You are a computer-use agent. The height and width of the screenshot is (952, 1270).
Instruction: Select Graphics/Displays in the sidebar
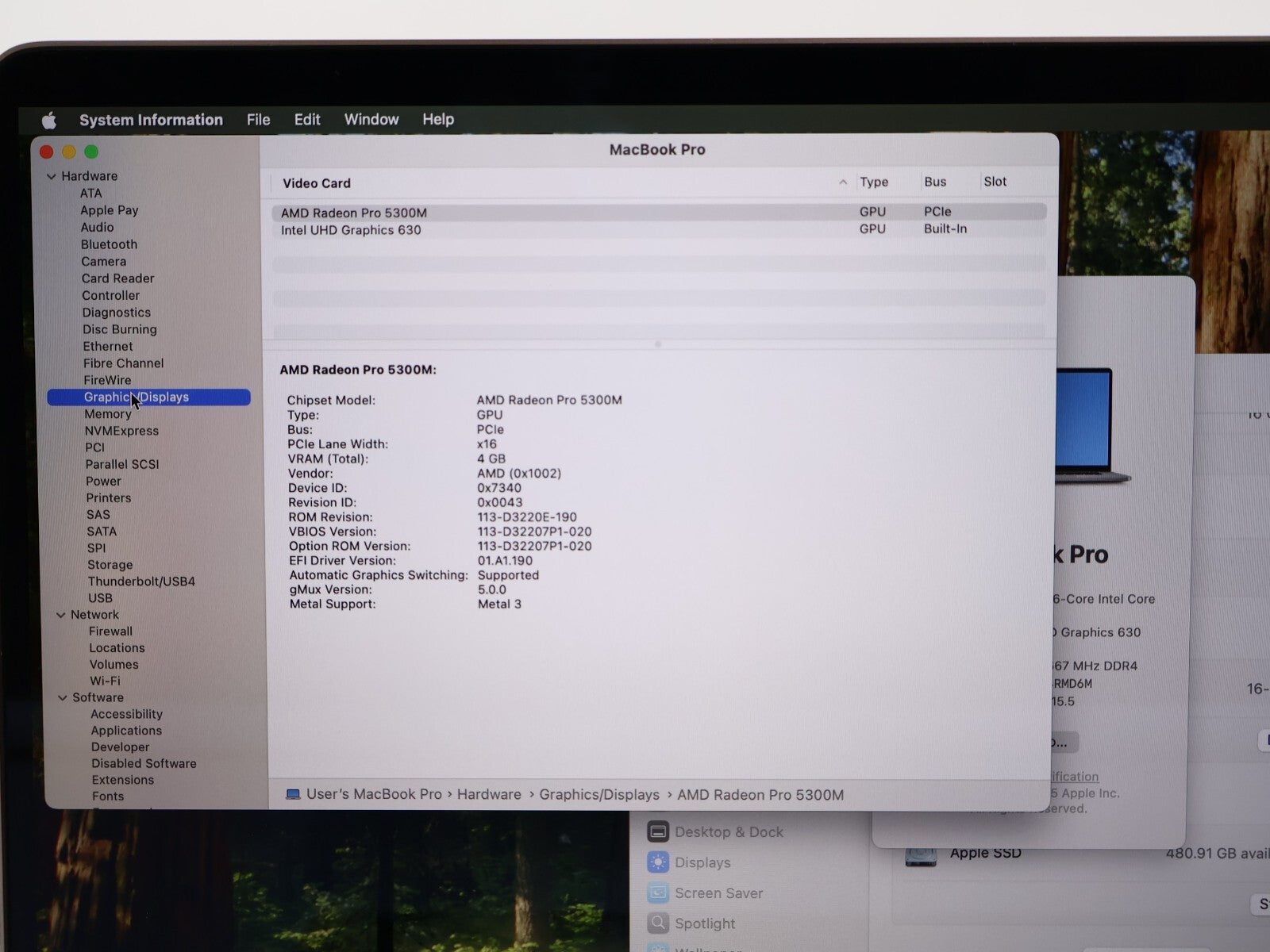(148, 397)
